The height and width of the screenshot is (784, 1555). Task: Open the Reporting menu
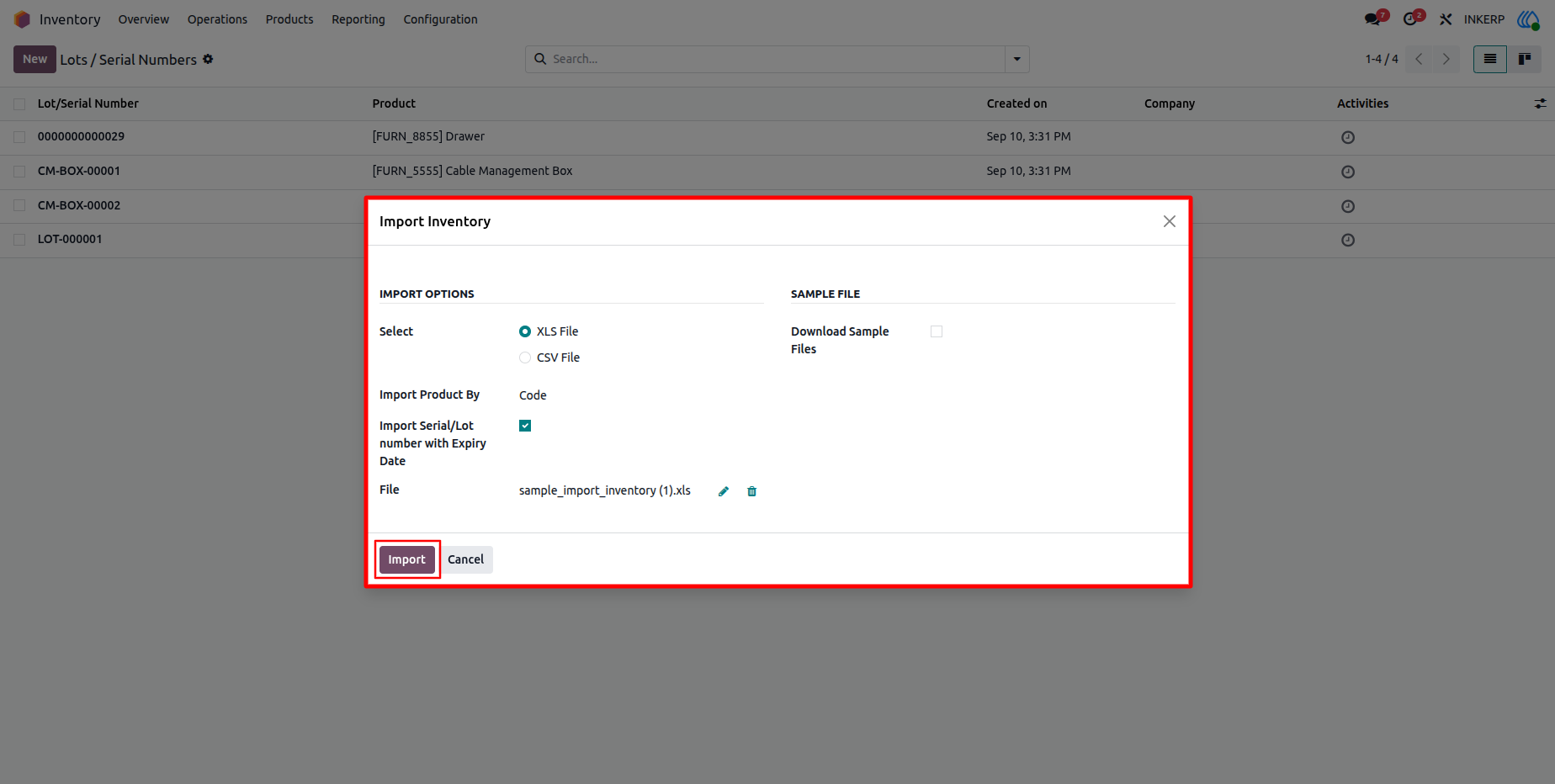pyautogui.click(x=358, y=19)
